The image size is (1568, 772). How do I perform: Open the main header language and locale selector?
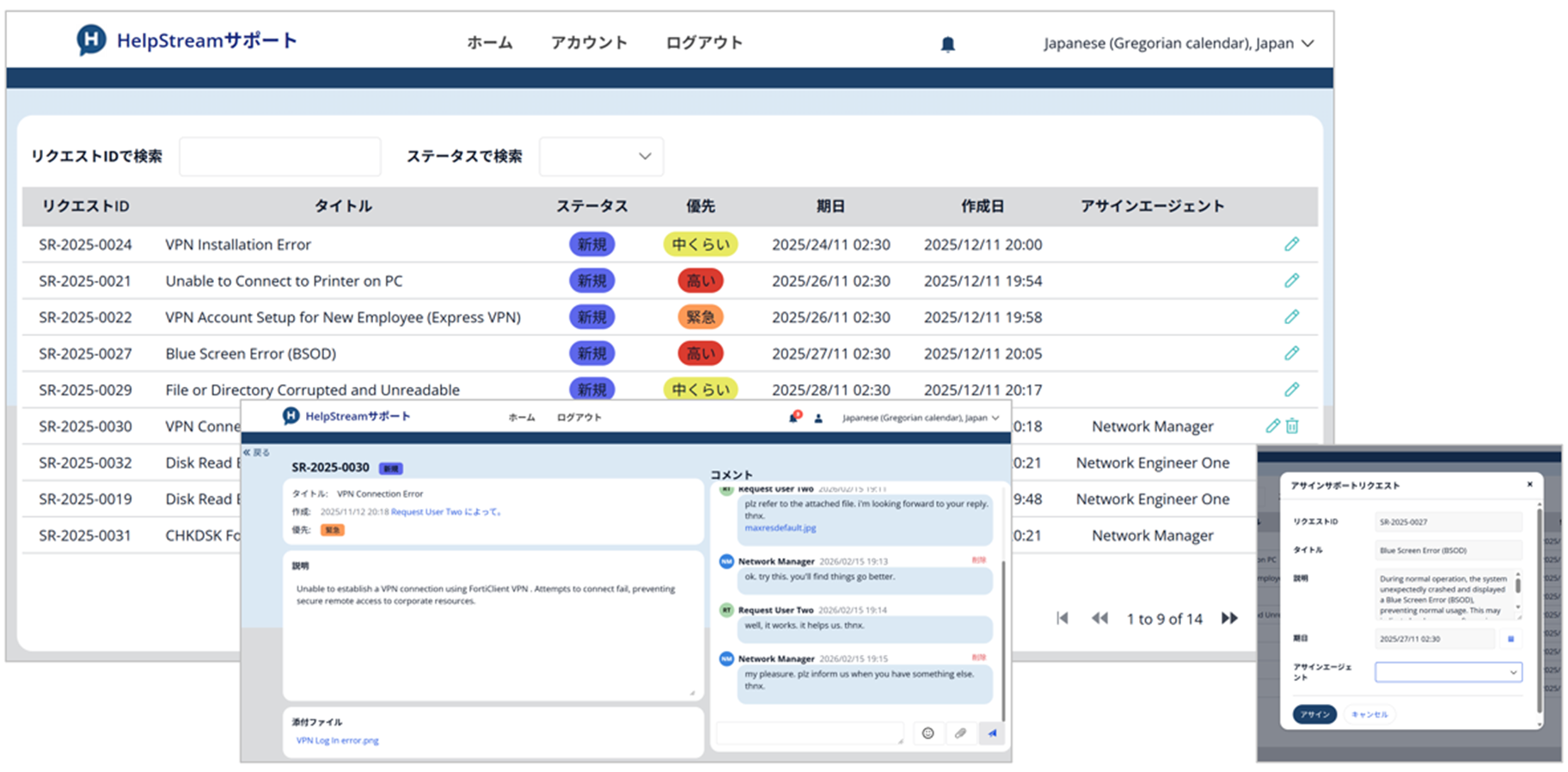[1178, 43]
